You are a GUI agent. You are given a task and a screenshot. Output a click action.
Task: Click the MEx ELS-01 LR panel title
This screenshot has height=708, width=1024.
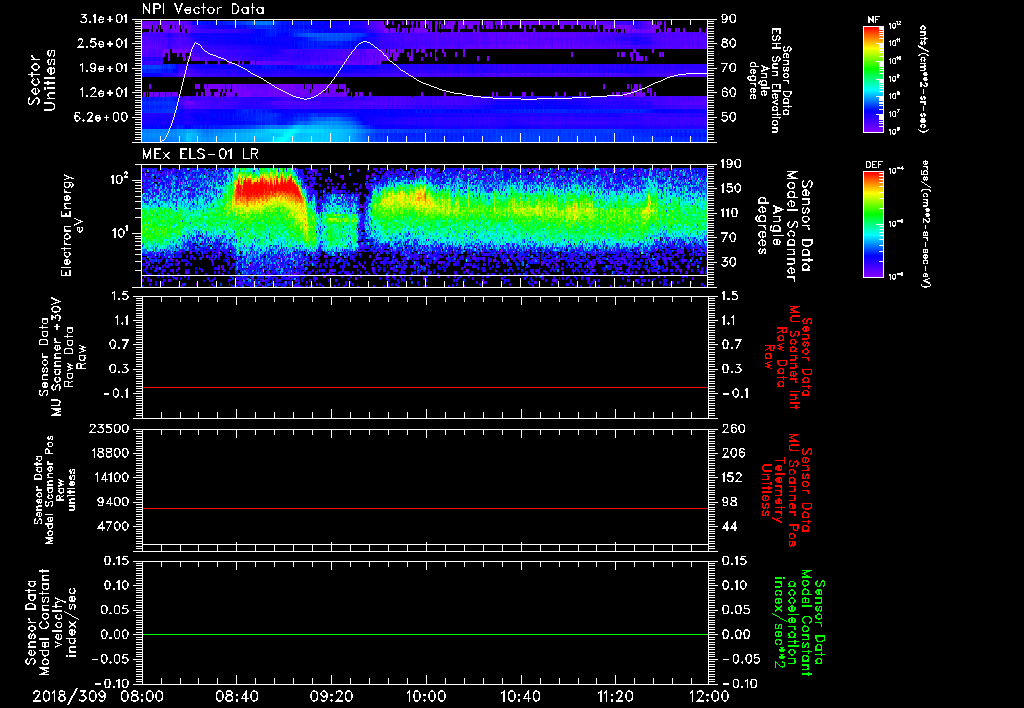[200, 154]
